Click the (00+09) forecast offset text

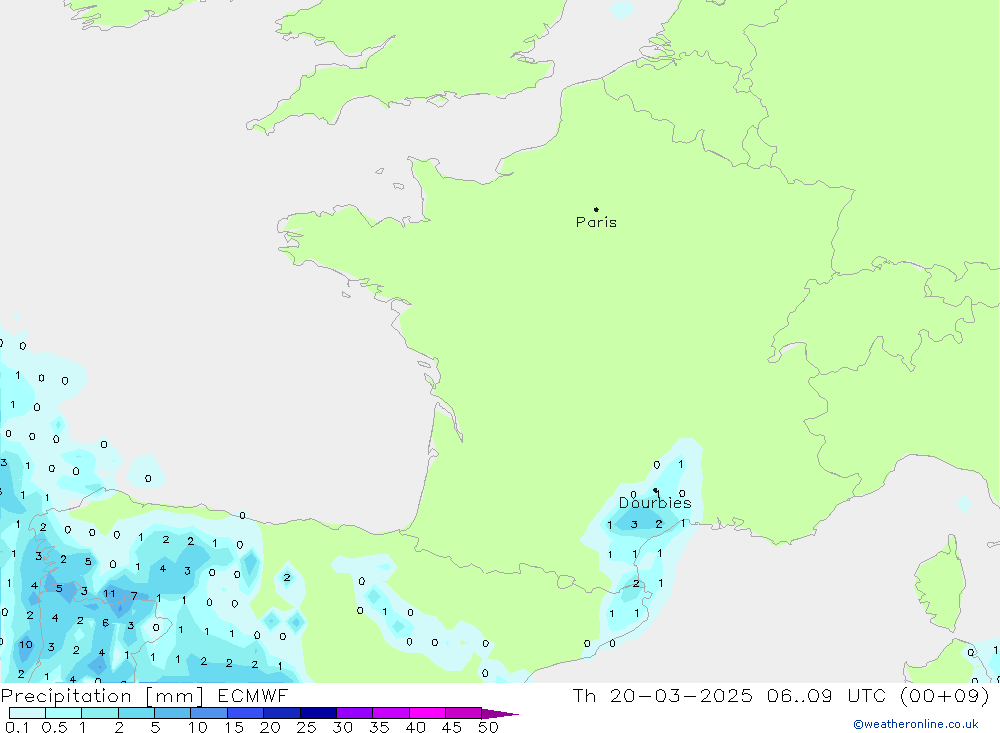click(x=945, y=695)
